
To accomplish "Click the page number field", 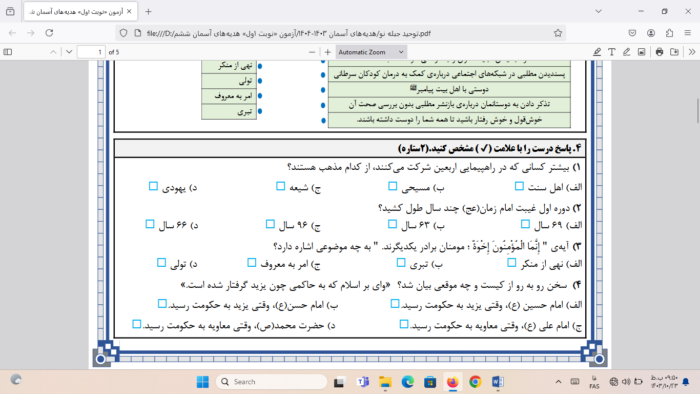I will pos(91,52).
